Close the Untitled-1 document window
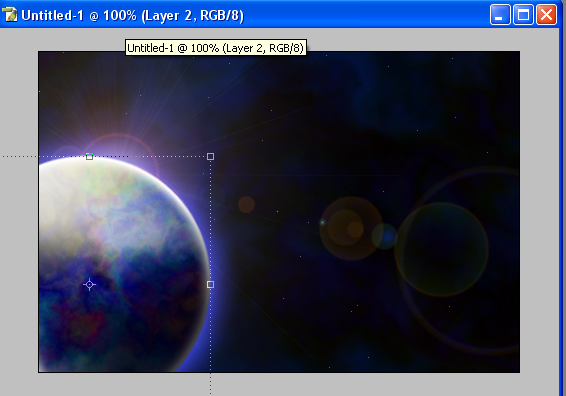The width and height of the screenshot is (566, 396). (x=546, y=15)
